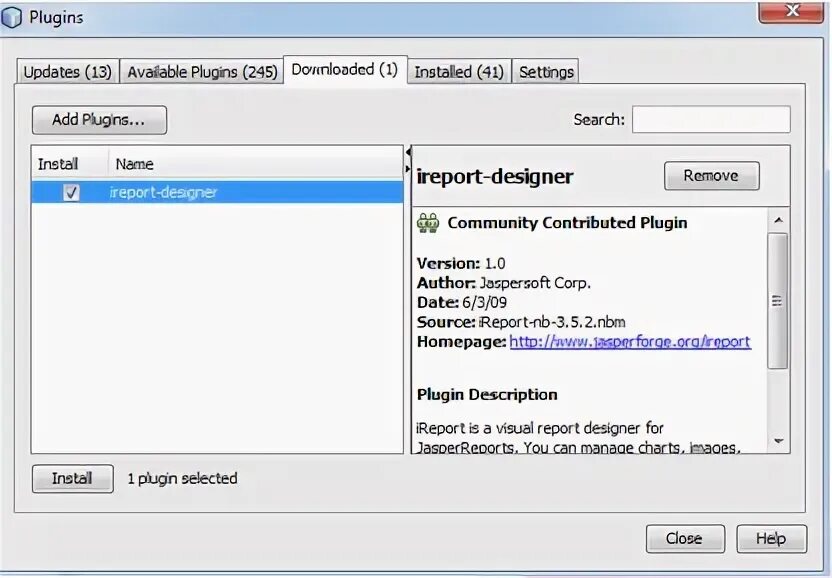Select the ireport-designer row in list
The width and height of the screenshot is (832, 578).
coord(218,192)
